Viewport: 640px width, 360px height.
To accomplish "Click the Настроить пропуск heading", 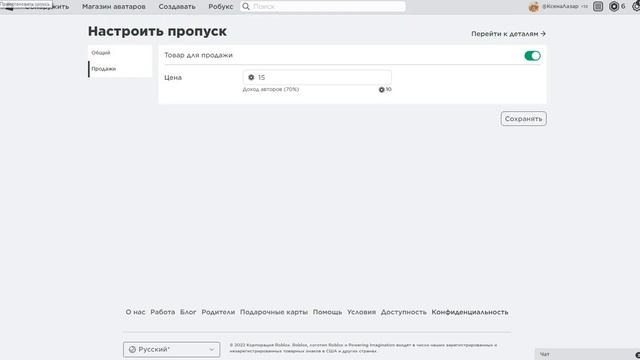I will tap(157, 31).
